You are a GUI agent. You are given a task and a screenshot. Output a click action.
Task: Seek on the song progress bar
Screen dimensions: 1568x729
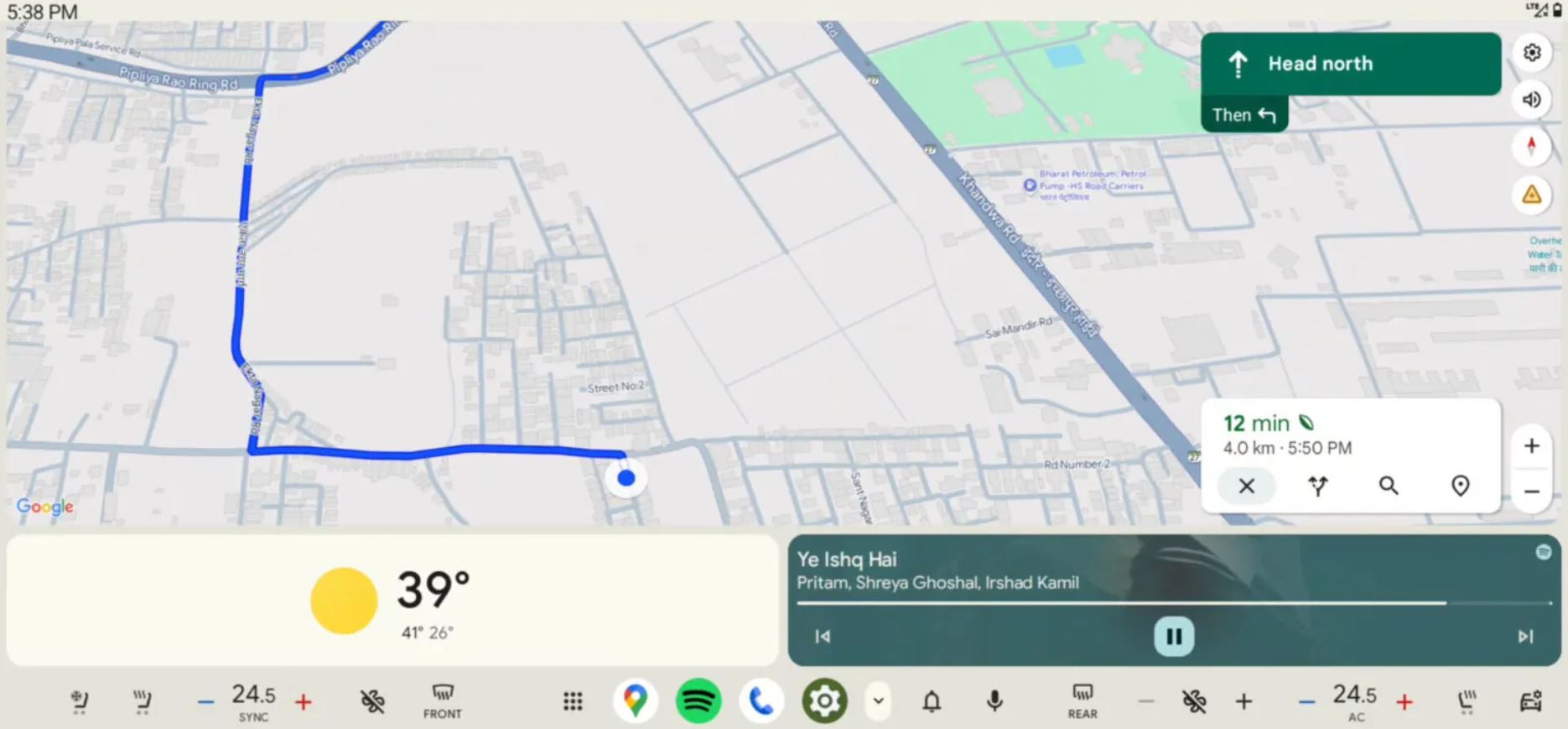1173,602
